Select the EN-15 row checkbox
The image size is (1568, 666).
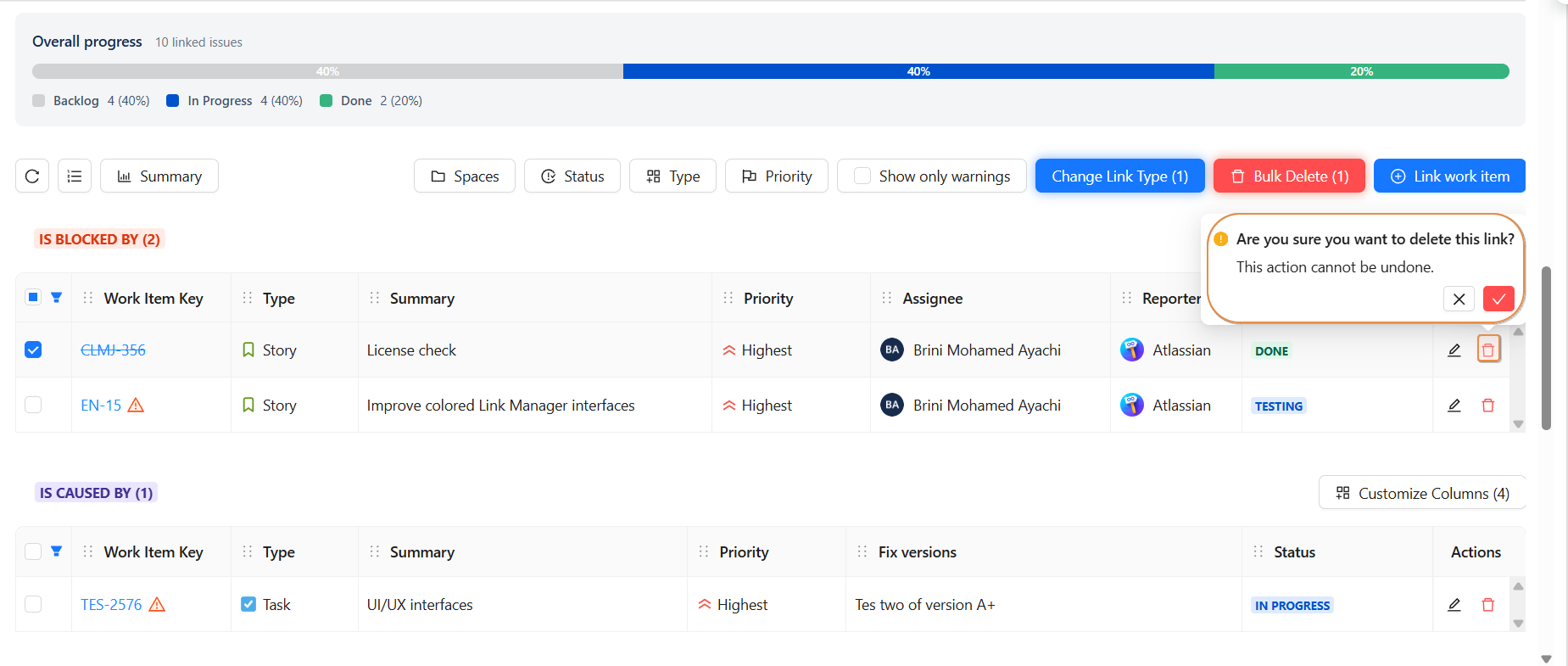pos(33,405)
